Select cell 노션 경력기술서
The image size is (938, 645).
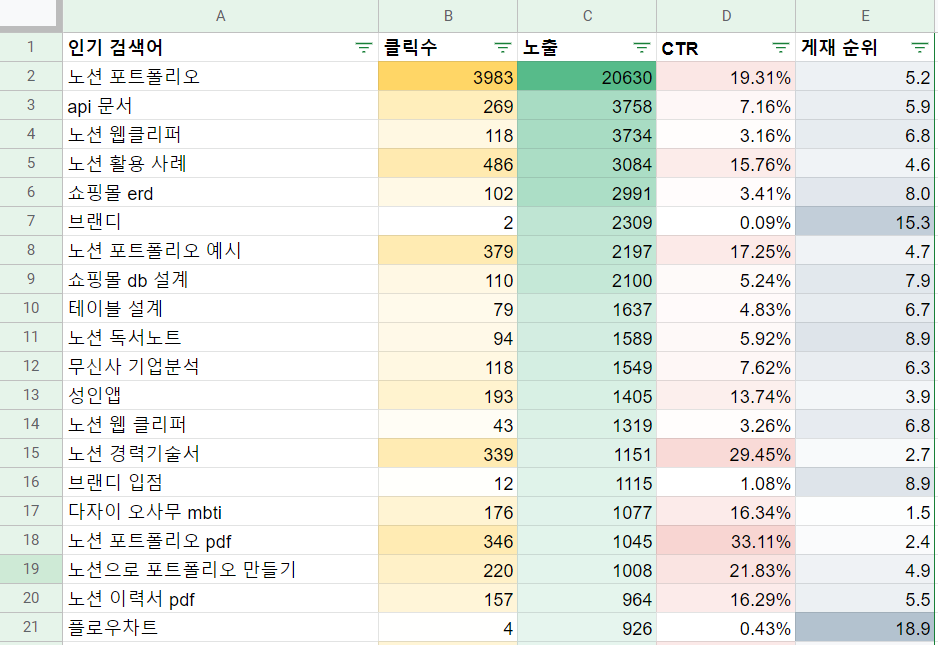pyautogui.click(x=221, y=453)
